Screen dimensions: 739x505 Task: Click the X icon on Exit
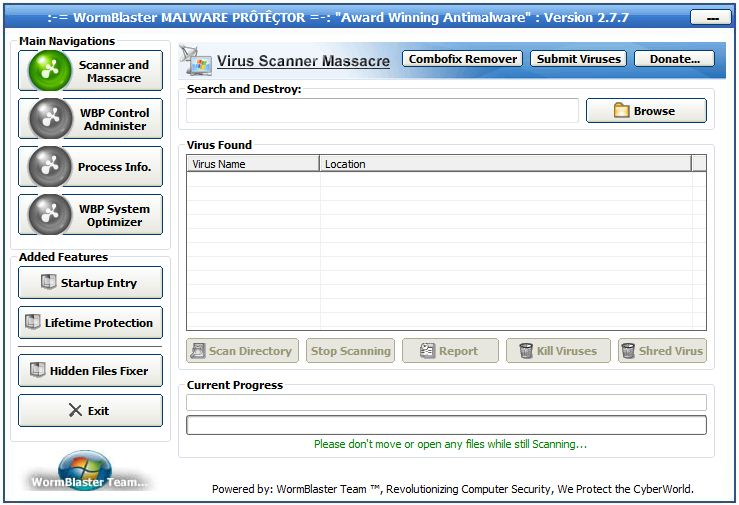click(x=75, y=410)
